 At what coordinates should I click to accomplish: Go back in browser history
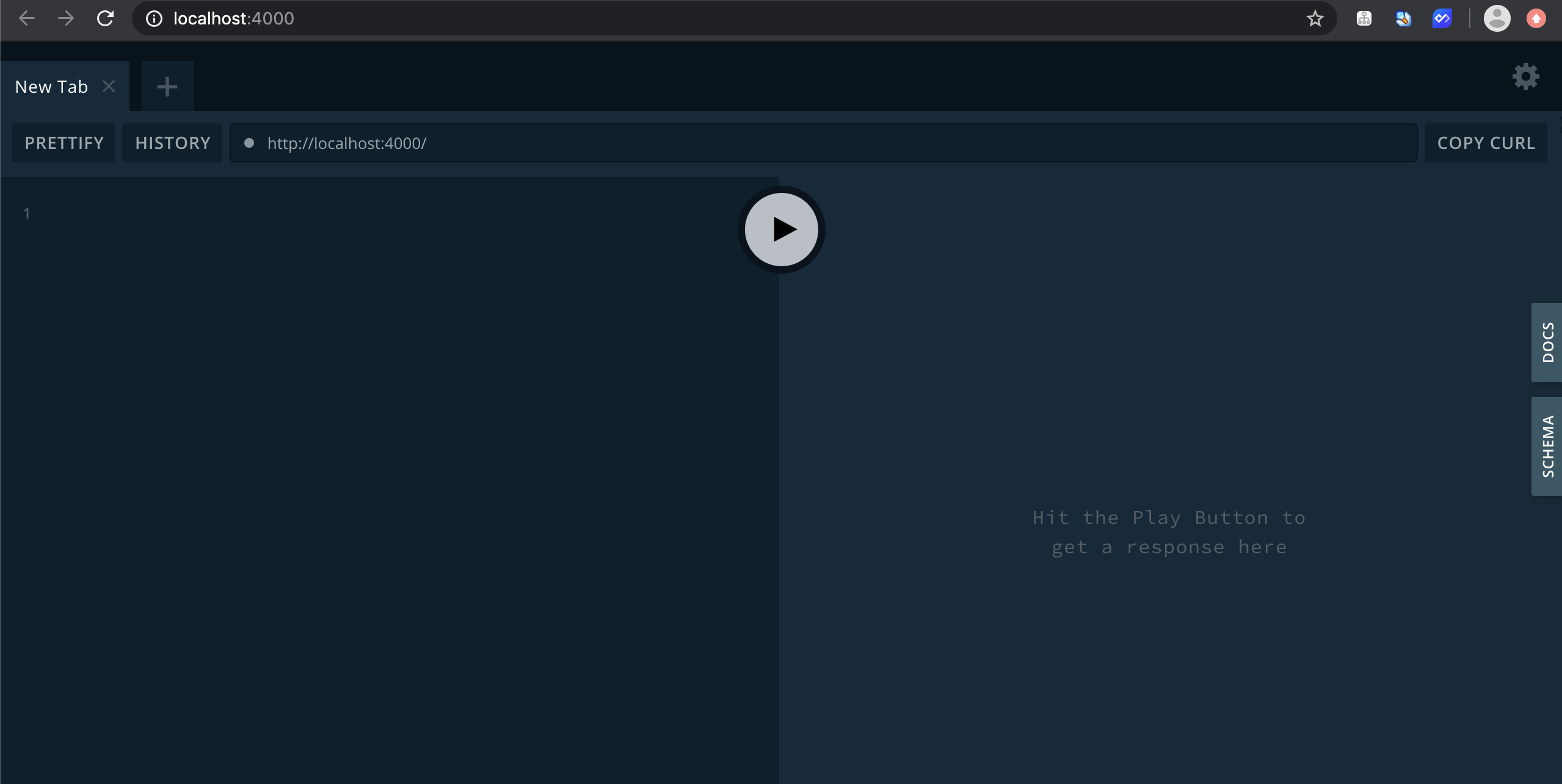pyautogui.click(x=27, y=18)
